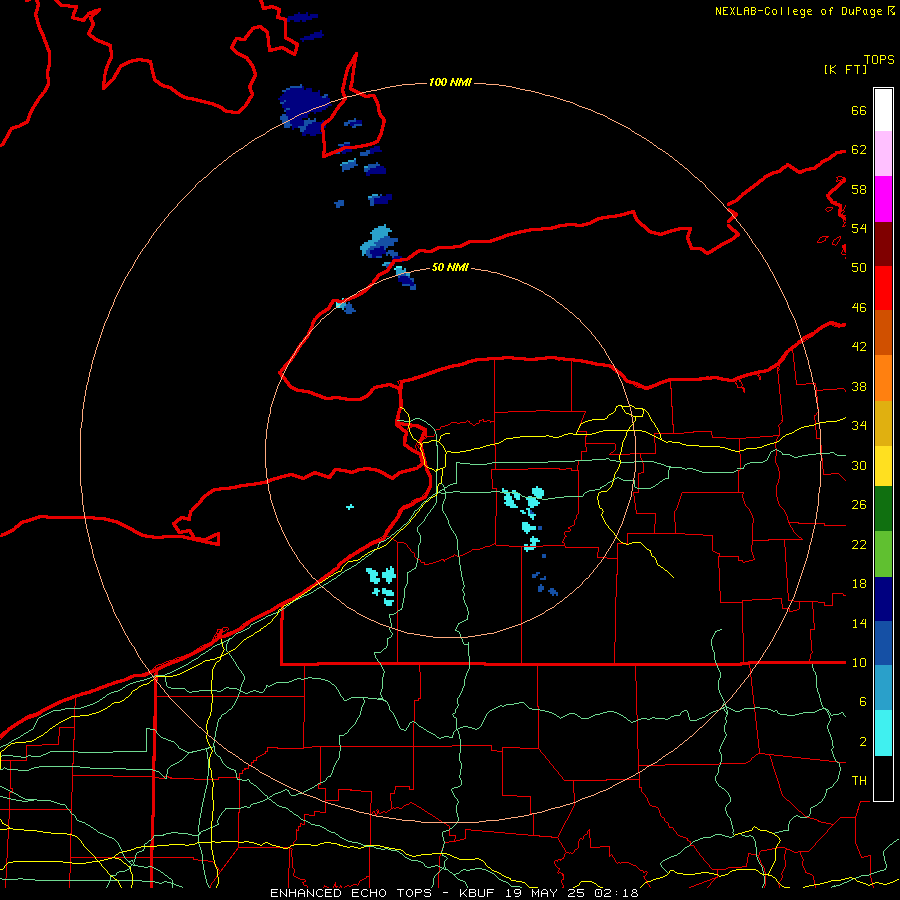Click the 'ENHANCED ECHO TOPS' product label
The height and width of the screenshot is (900, 900).
coord(351,893)
